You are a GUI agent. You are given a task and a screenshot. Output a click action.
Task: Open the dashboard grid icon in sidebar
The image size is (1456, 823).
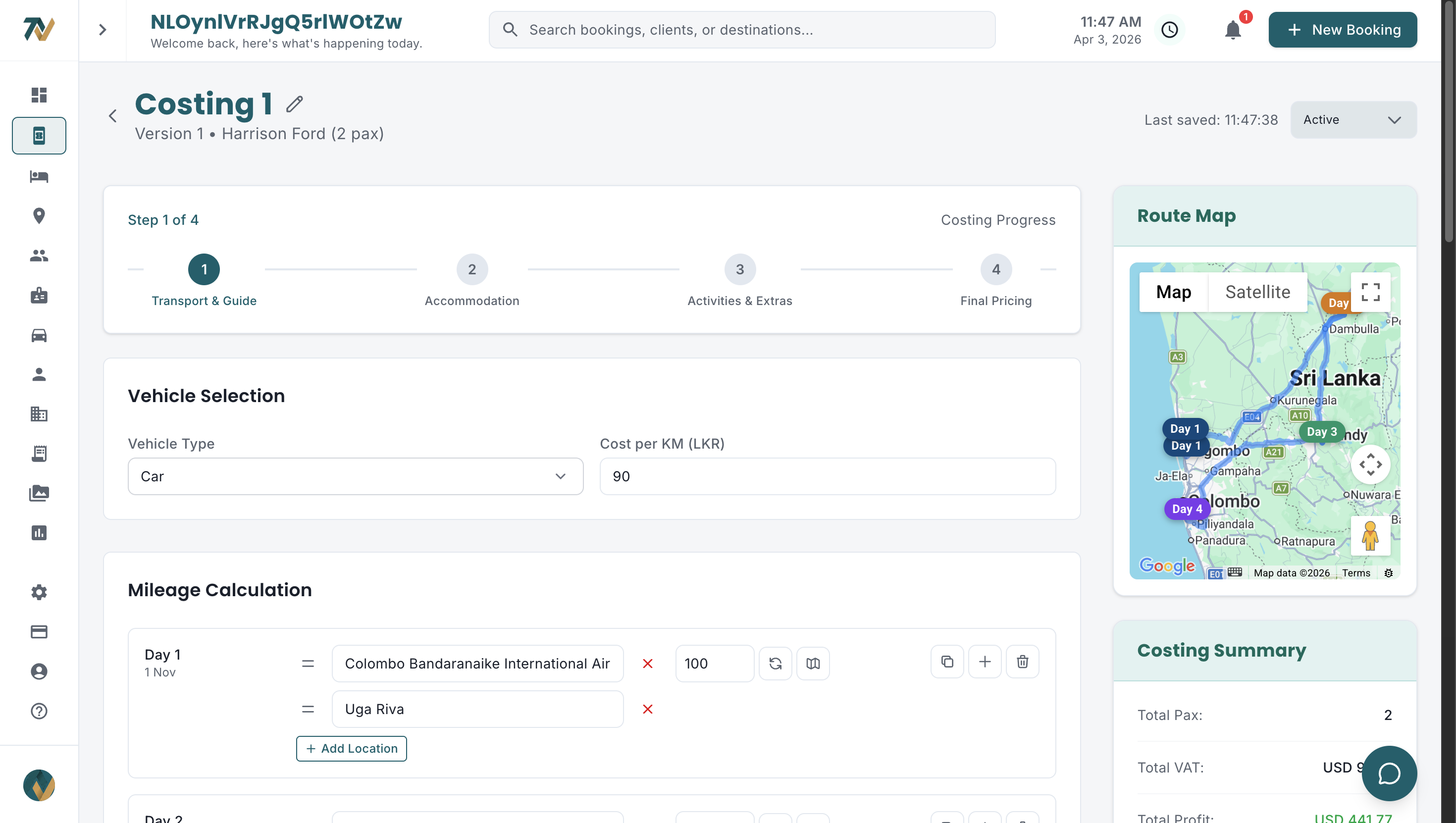[x=39, y=95]
